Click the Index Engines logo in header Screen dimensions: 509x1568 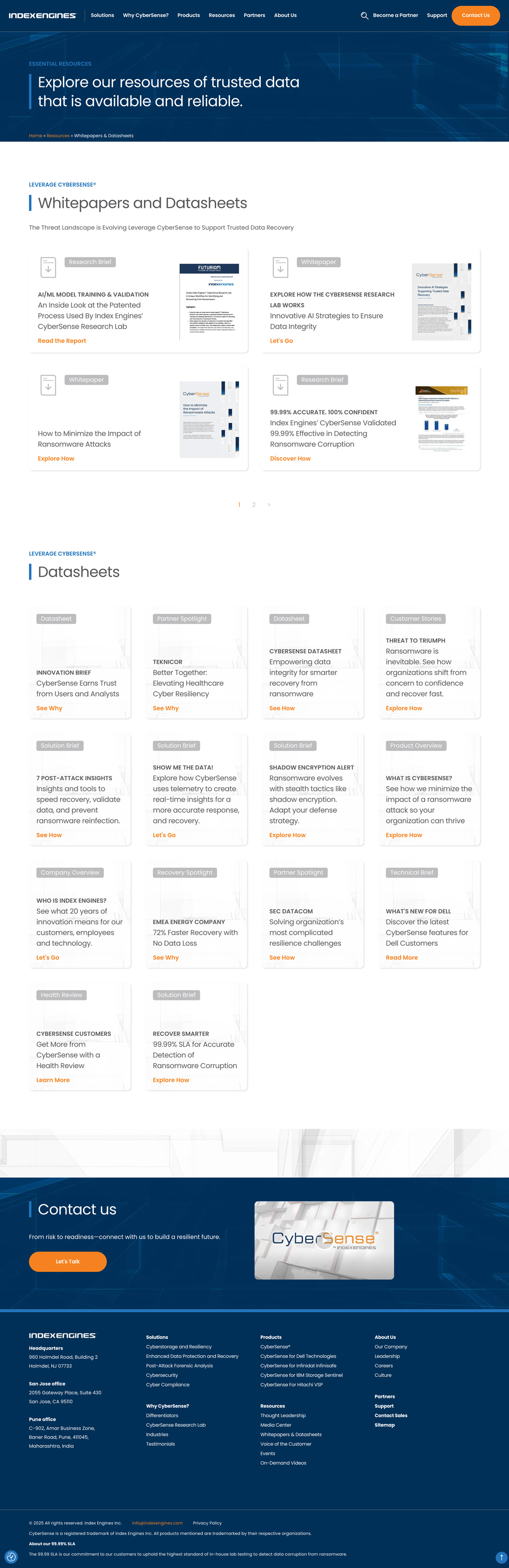(42, 16)
